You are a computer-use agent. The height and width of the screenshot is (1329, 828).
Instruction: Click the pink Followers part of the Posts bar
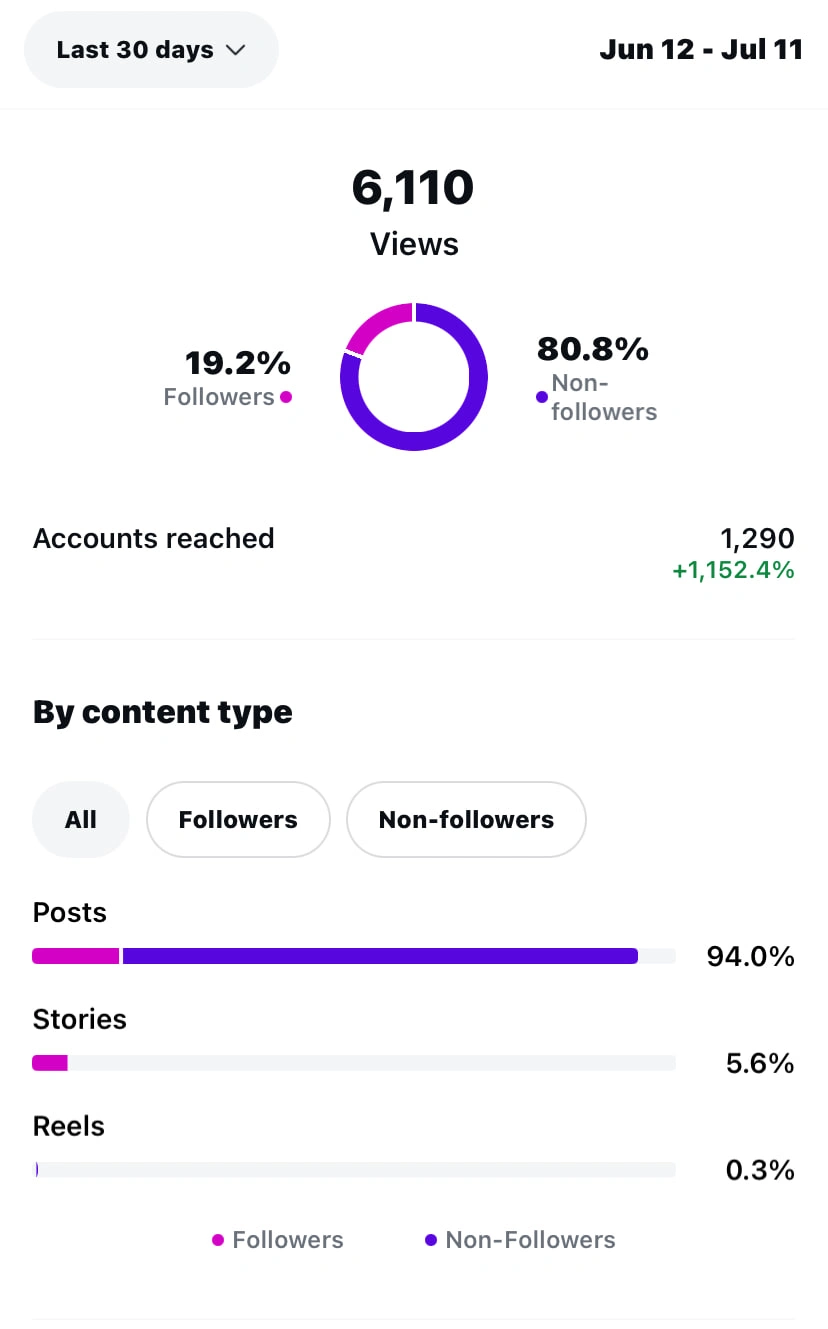76,956
